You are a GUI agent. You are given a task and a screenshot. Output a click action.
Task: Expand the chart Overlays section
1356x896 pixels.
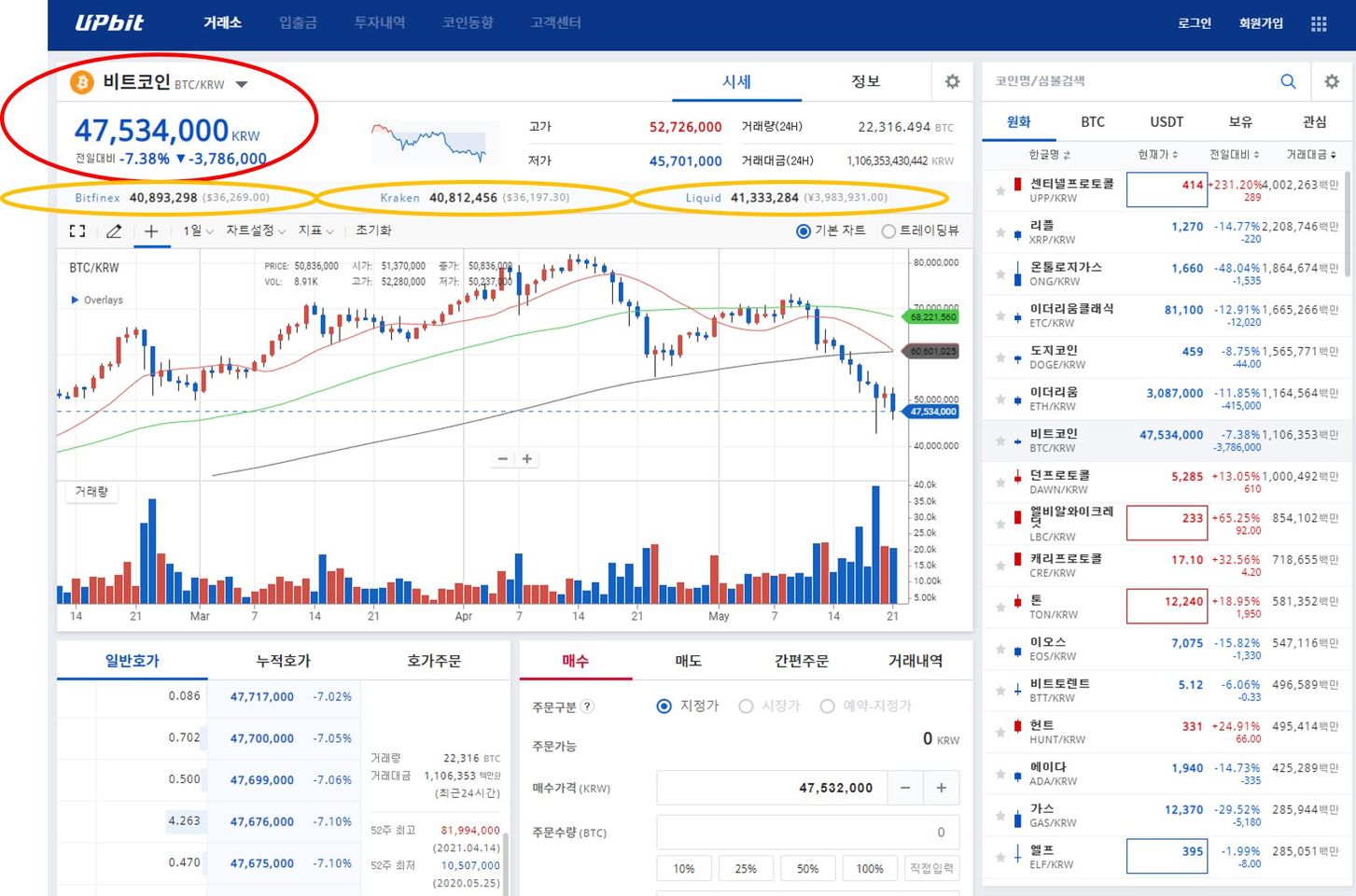click(x=97, y=300)
